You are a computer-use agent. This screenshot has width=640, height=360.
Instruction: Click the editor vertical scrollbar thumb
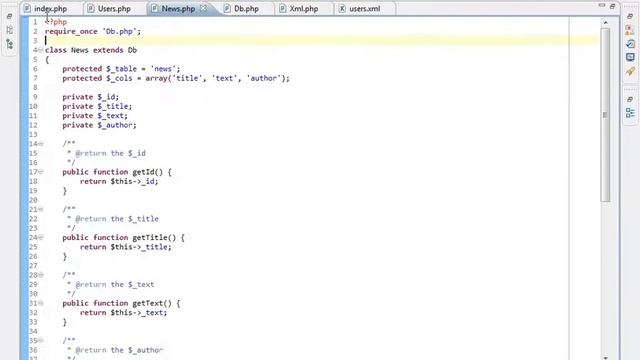[605, 115]
